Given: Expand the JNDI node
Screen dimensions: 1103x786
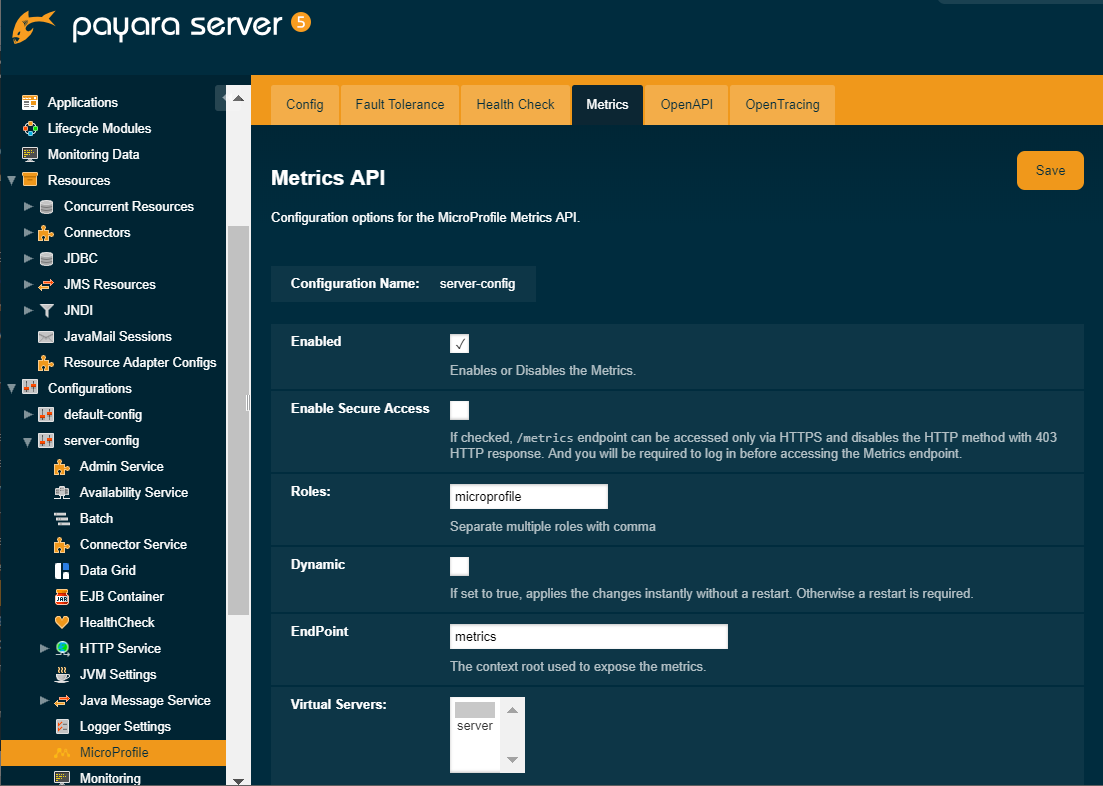Looking at the screenshot, I should (x=28, y=310).
